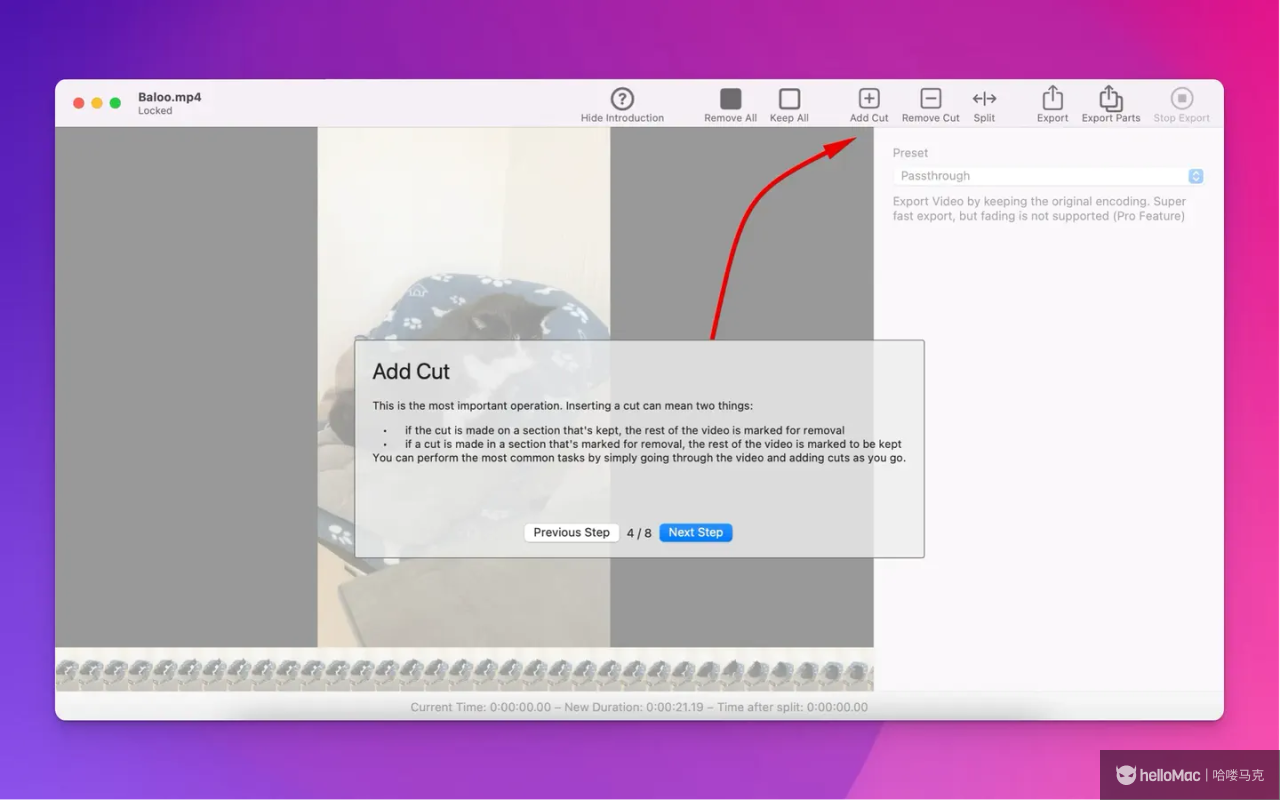The image size is (1280, 800).
Task: Click the Hide Introduction question mark icon
Action: (622, 98)
